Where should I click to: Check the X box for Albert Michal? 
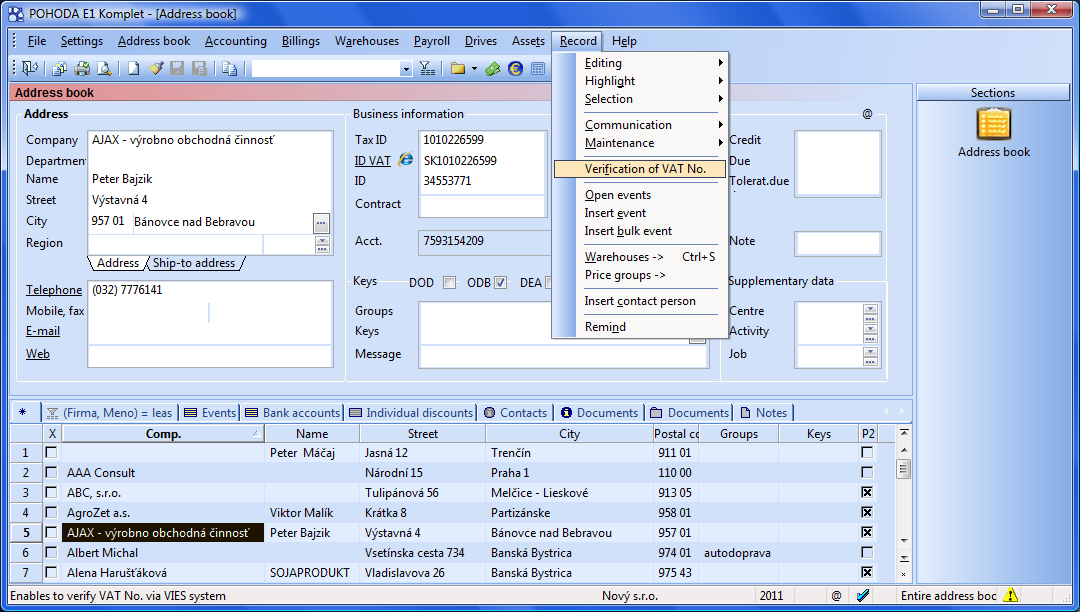click(x=51, y=552)
